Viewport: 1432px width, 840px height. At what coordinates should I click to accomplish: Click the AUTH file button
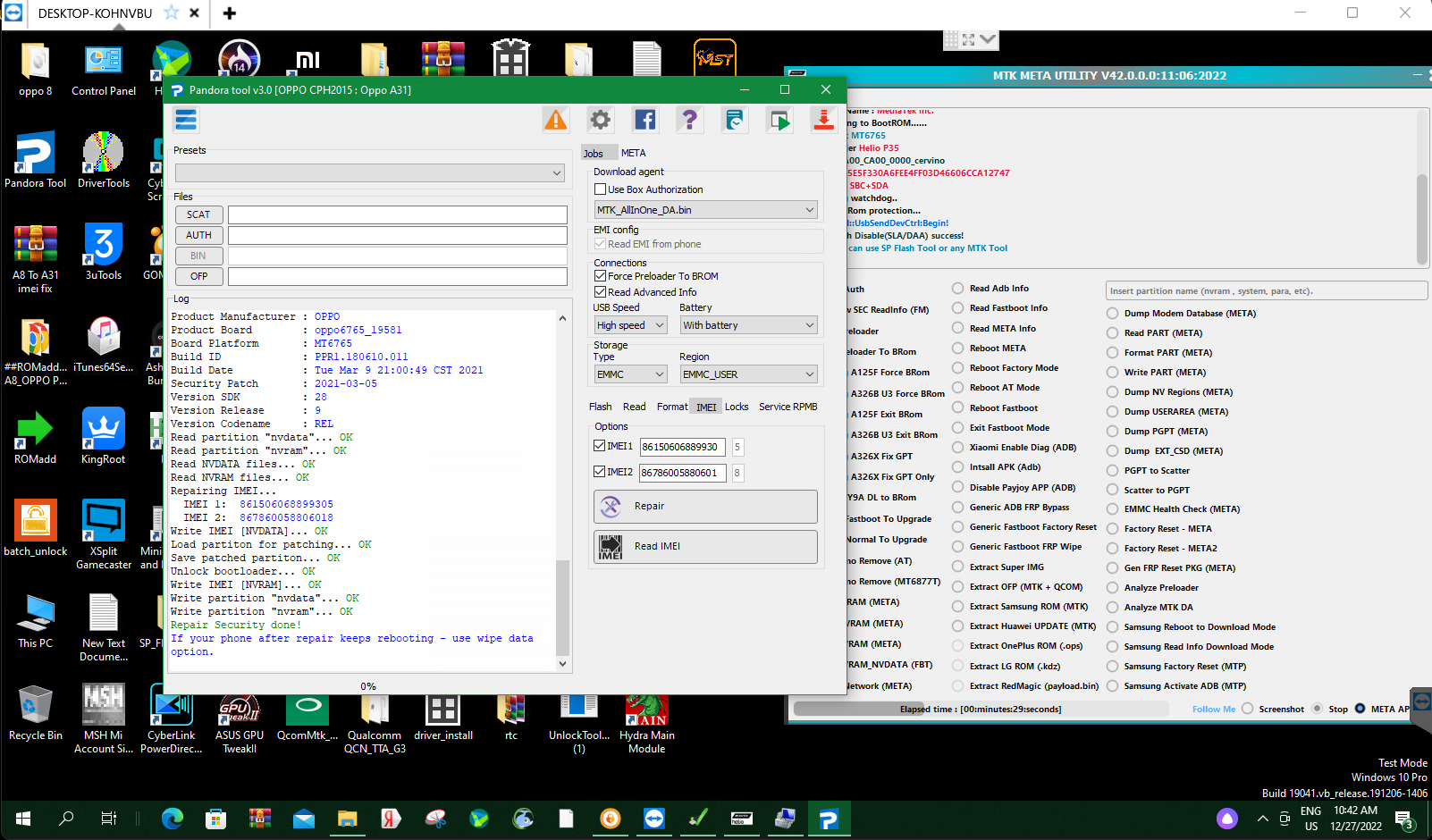tap(198, 235)
